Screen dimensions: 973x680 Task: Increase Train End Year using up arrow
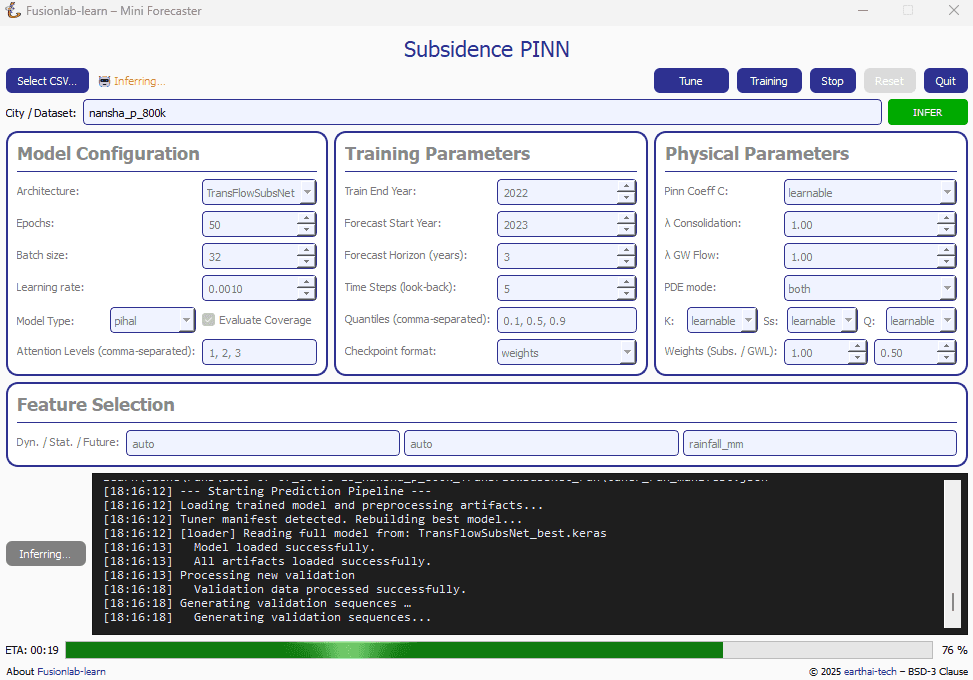pos(626,186)
